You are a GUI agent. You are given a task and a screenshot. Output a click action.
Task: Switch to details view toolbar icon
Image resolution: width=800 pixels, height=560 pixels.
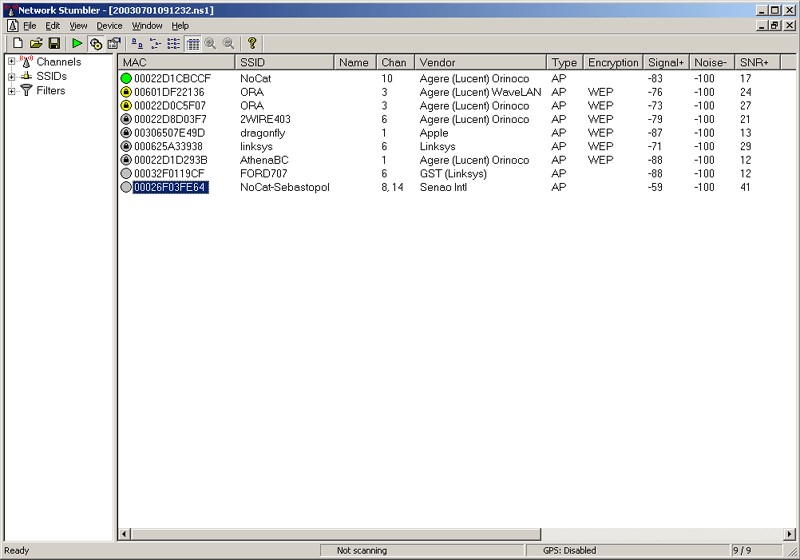(192, 44)
